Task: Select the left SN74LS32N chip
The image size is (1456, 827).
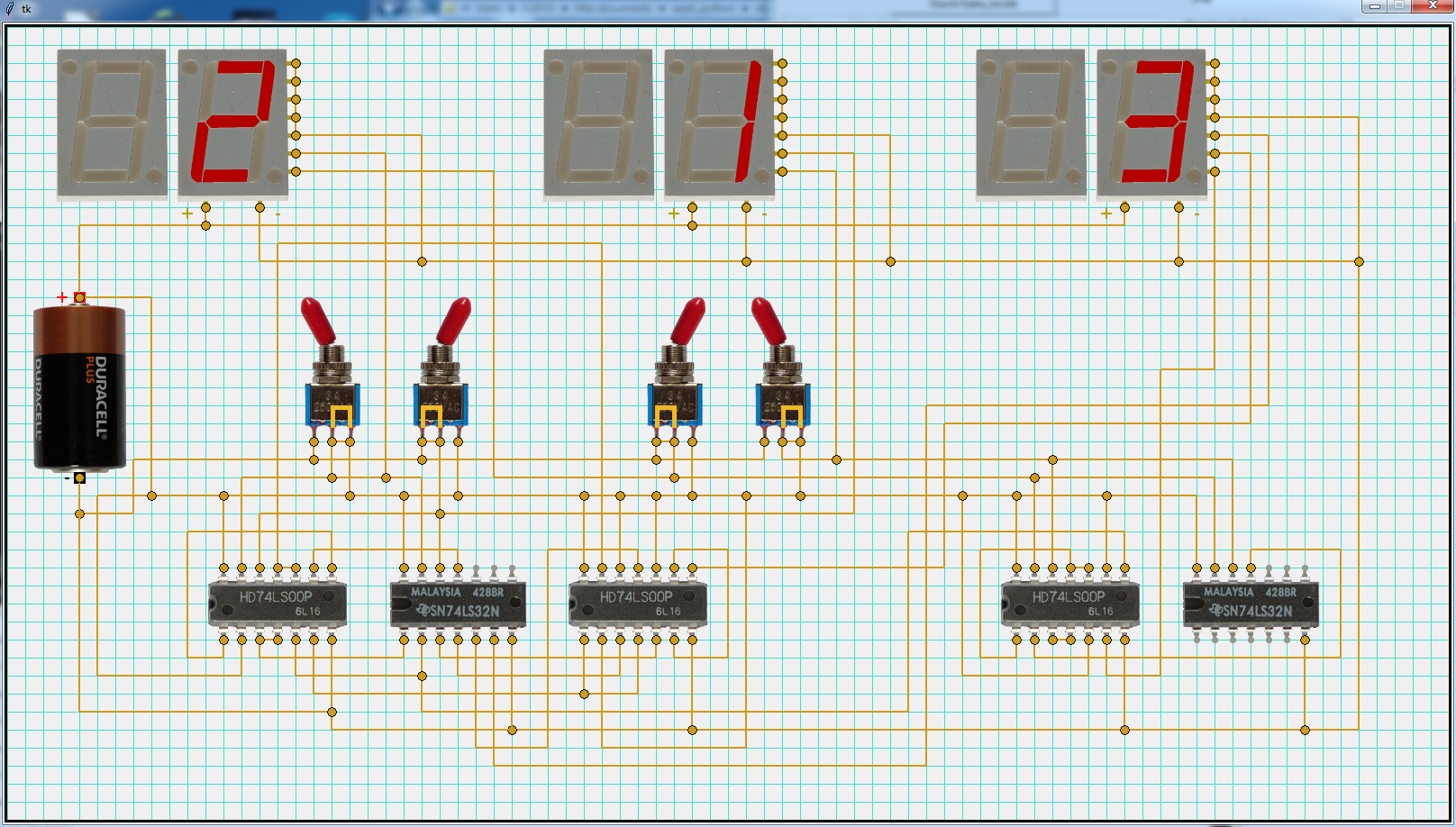Action: (x=458, y=604)
